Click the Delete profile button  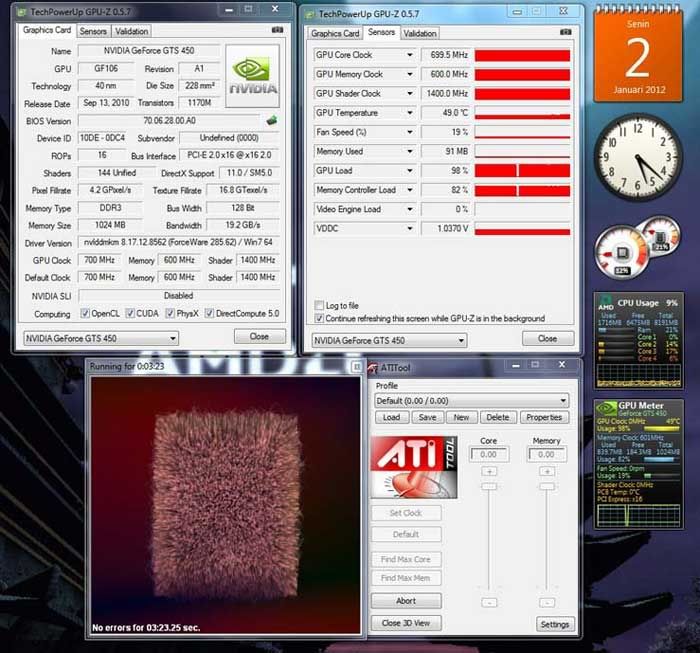coord(498,417)
